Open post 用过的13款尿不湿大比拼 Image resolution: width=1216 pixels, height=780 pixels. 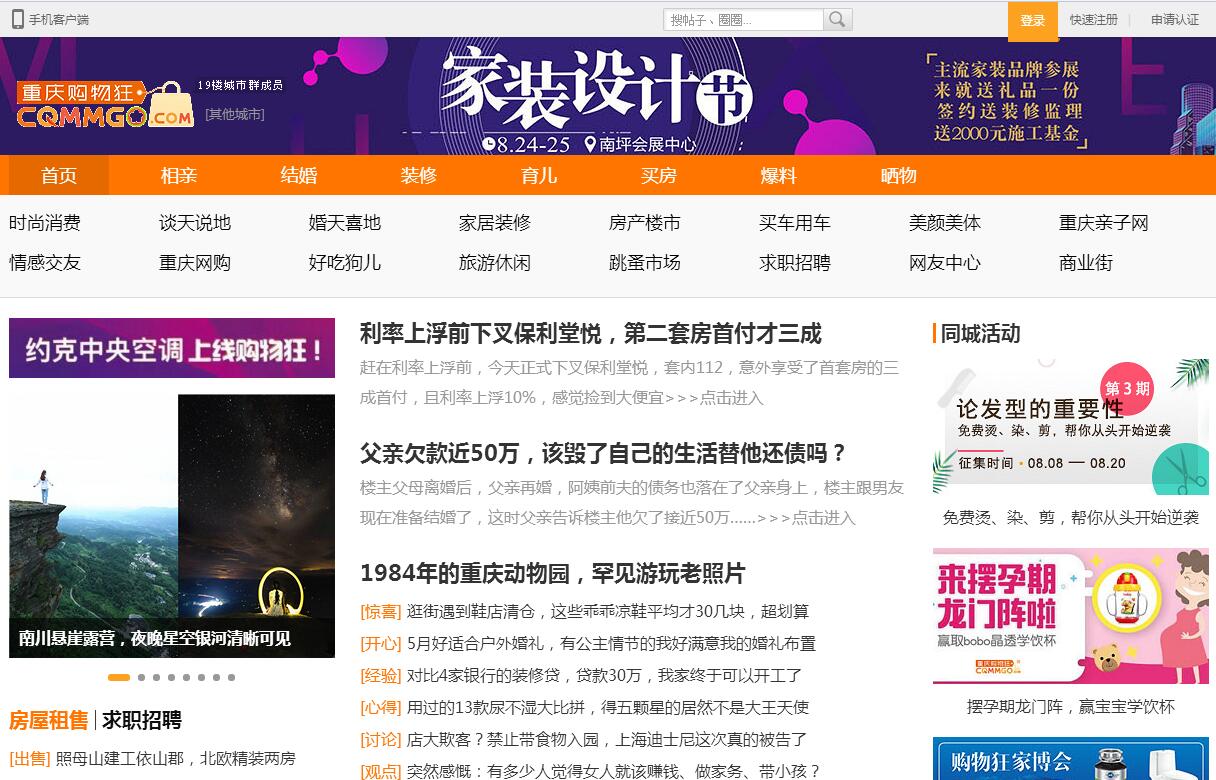[x=608, y=707]
